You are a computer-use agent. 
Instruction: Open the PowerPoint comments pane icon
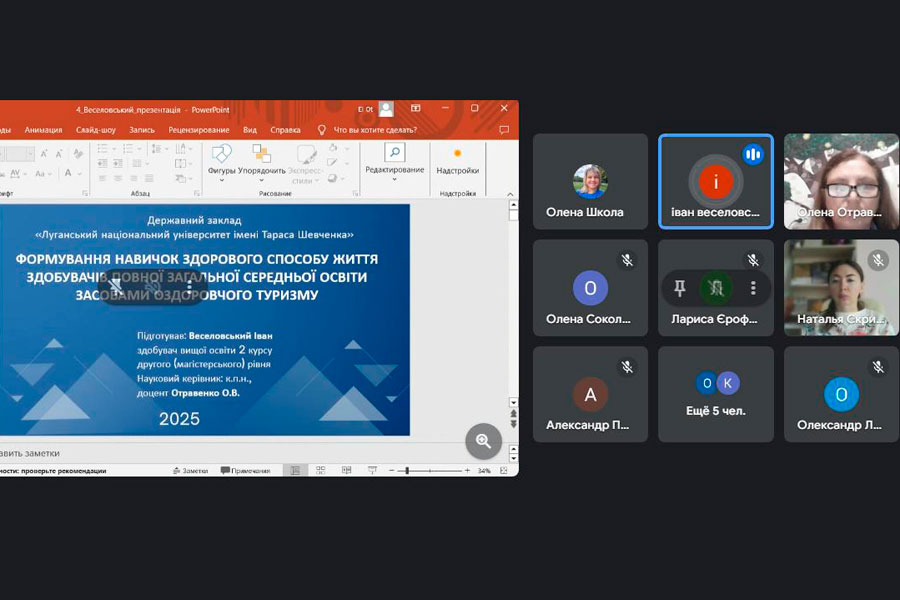[x=504, y=130]
